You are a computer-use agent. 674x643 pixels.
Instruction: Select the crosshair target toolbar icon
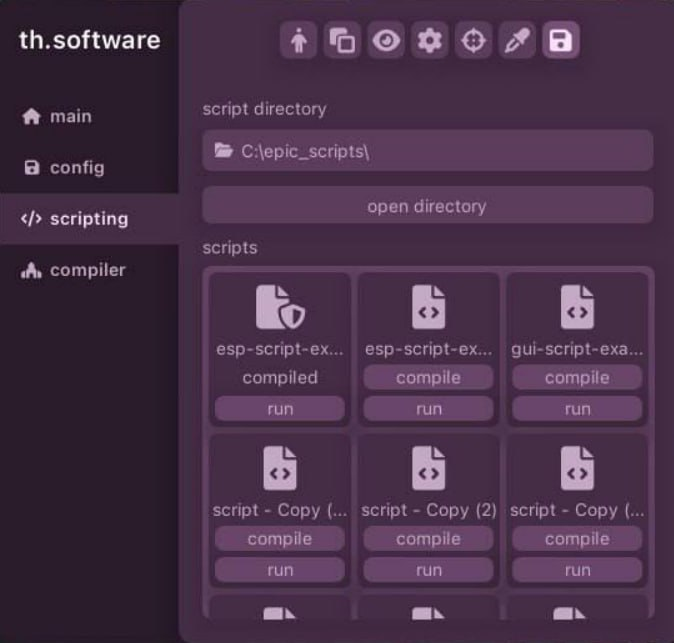473,41
